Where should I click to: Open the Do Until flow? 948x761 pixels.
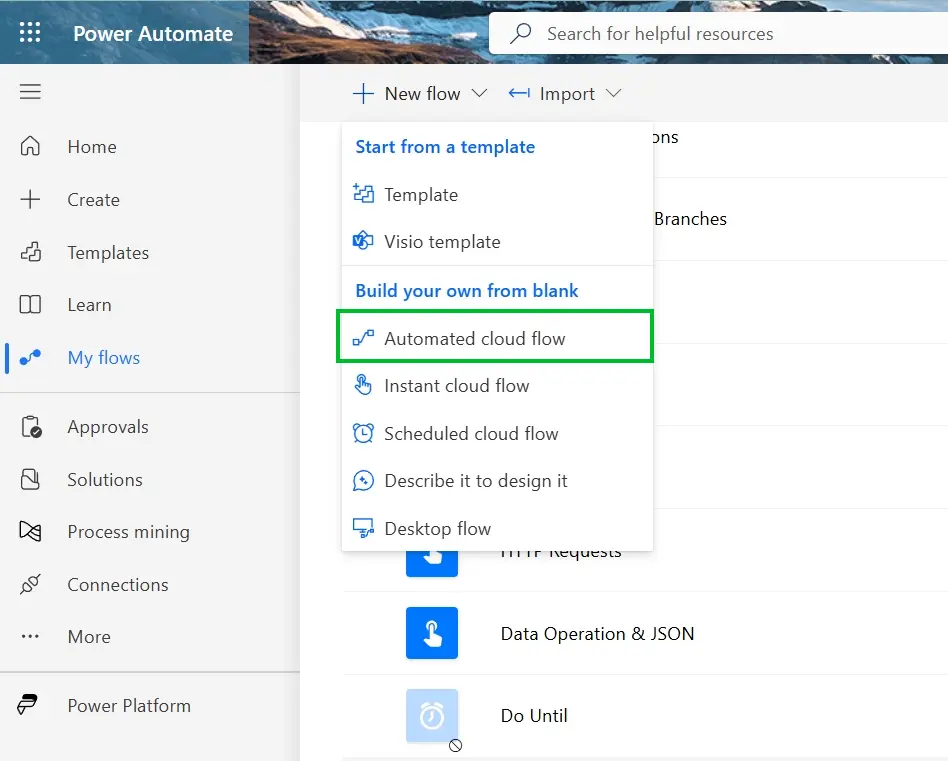pos(534,716)
